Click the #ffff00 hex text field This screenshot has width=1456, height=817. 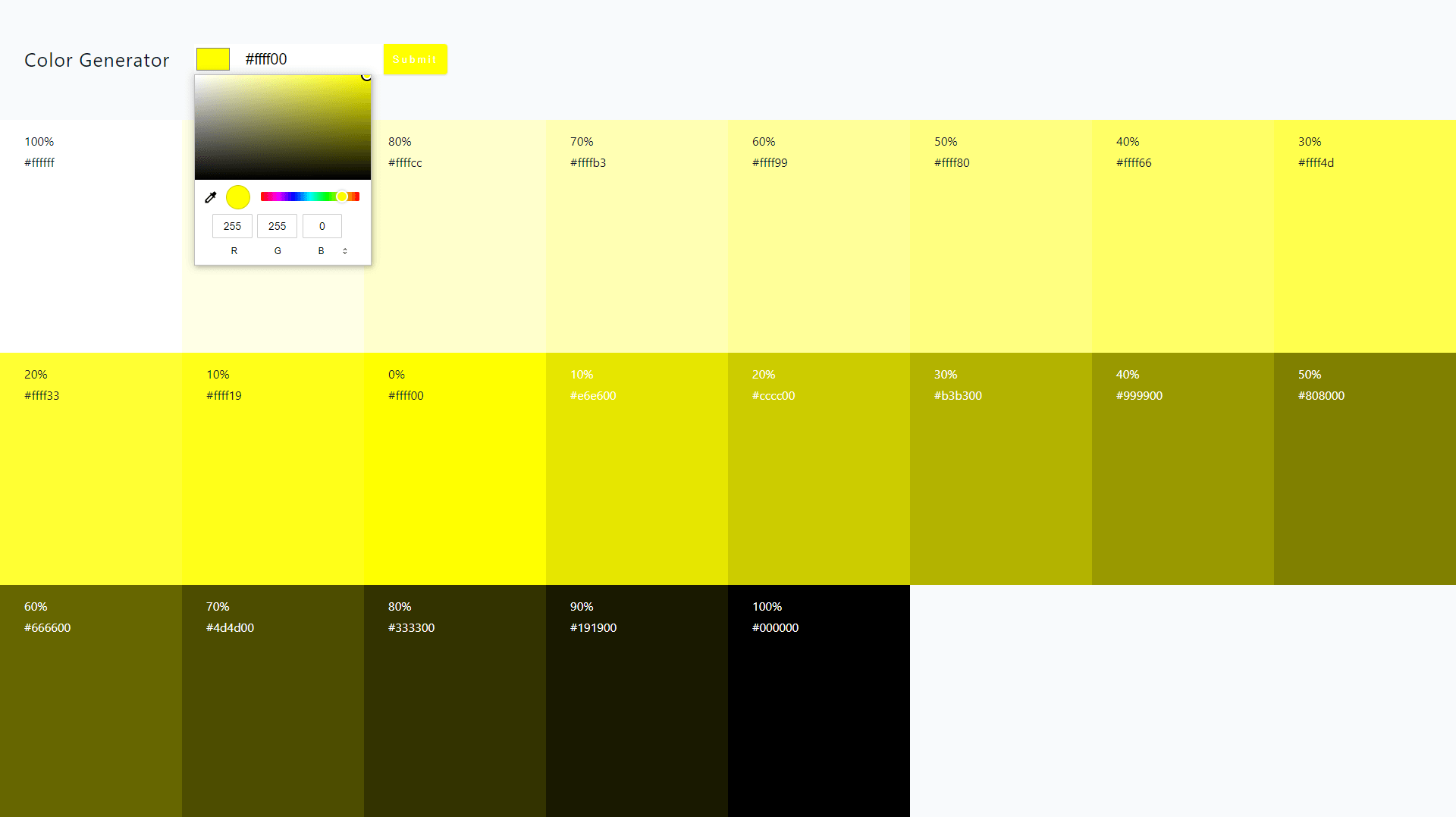(307, 59)
